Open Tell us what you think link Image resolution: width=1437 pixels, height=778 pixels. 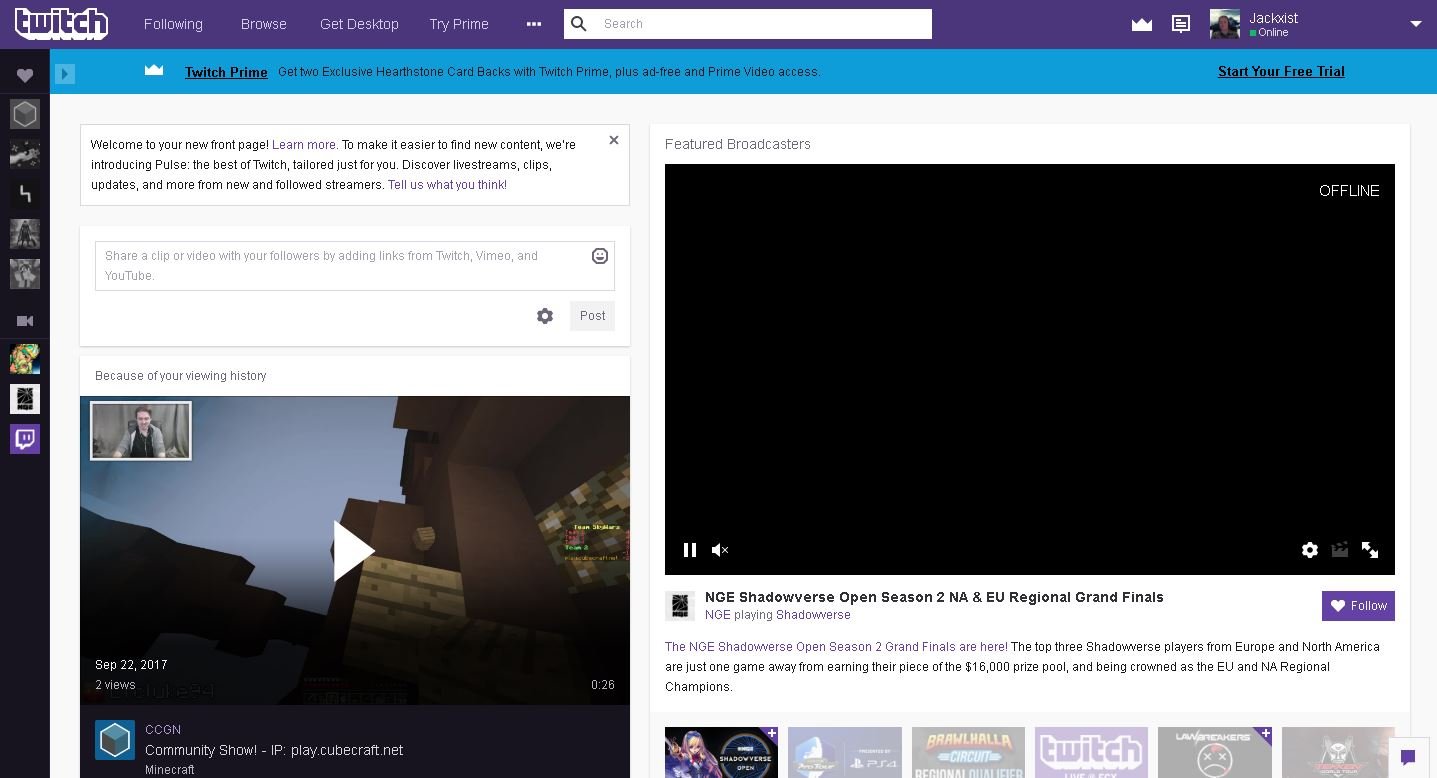[447, 185]
